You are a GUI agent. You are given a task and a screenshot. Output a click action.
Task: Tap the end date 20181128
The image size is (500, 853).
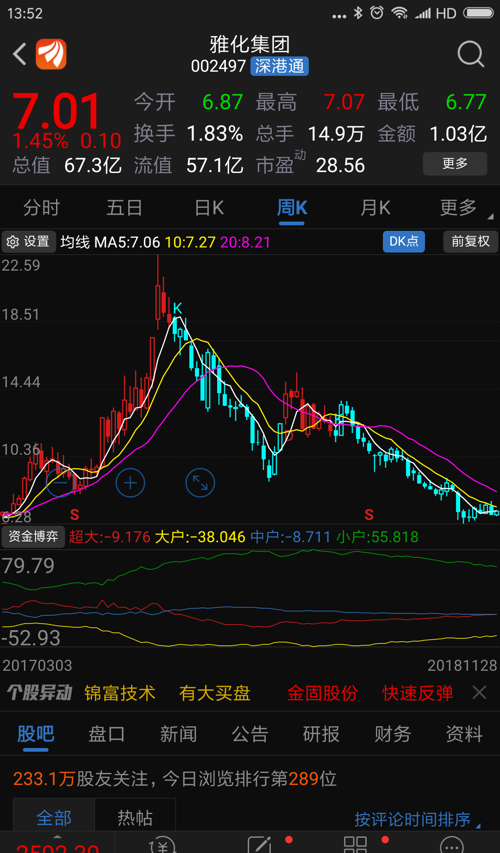click(x=462, y=665)
